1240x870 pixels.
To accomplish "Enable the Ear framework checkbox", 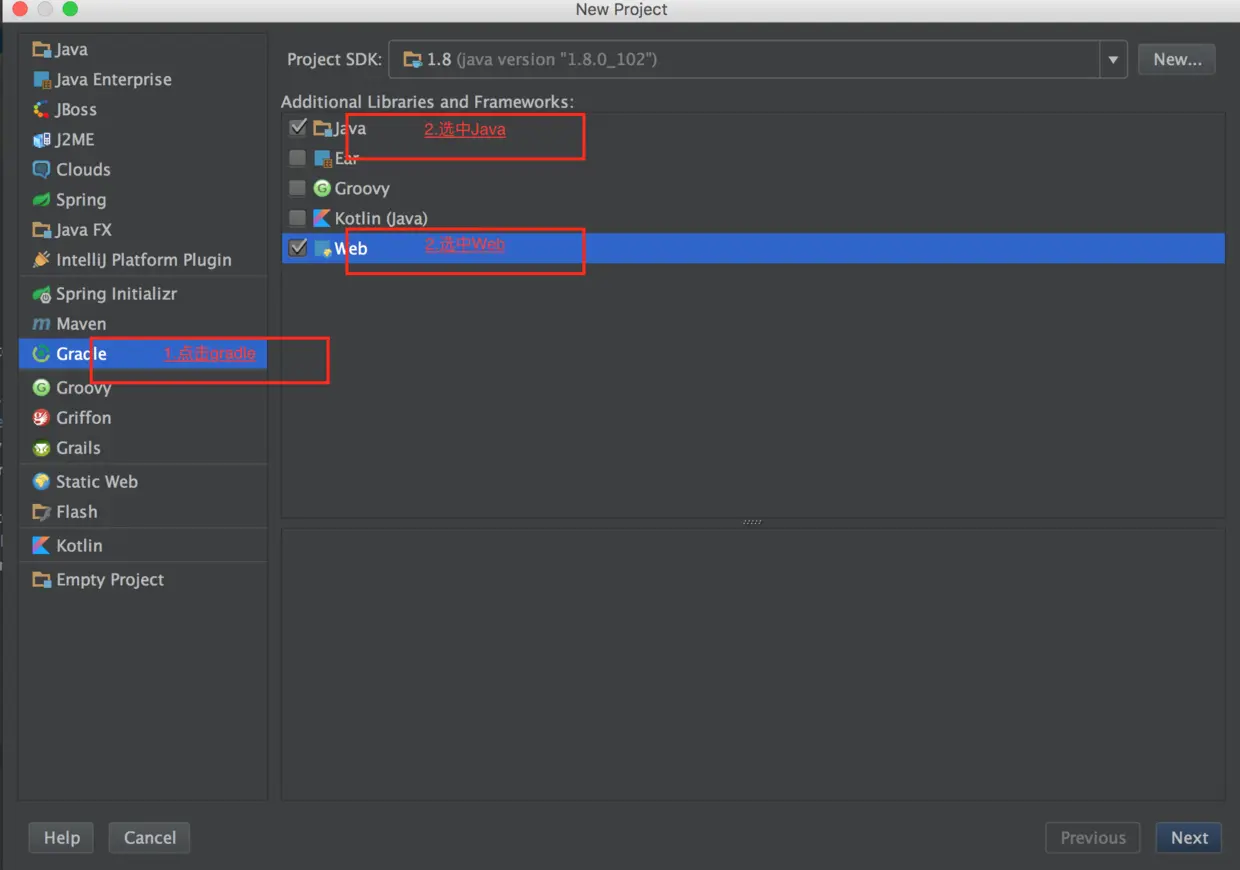I will (298, 158).
